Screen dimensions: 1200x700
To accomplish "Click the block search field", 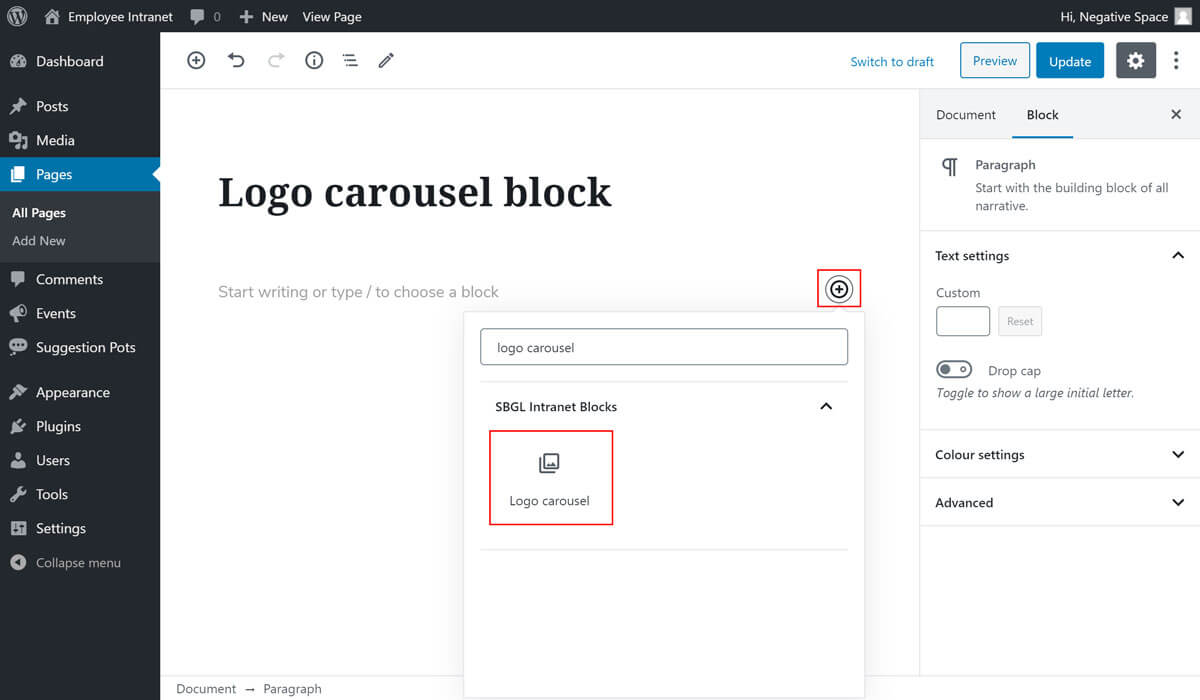I will (664, 348).
